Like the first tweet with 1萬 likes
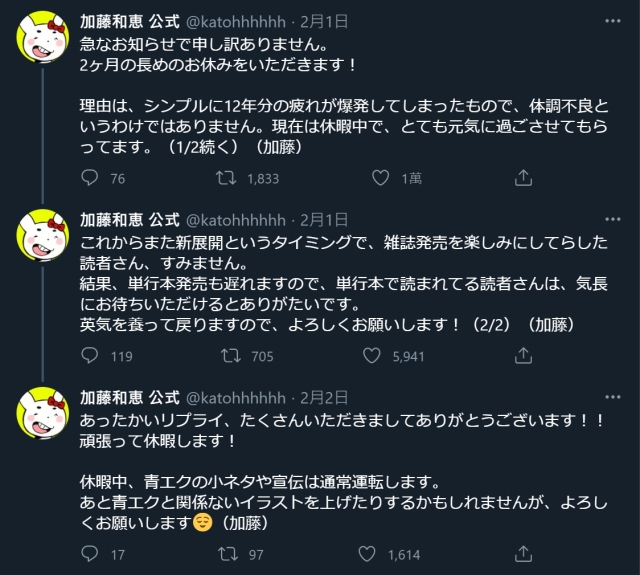This screenshot has width=640, height=575. pos(380,179)
